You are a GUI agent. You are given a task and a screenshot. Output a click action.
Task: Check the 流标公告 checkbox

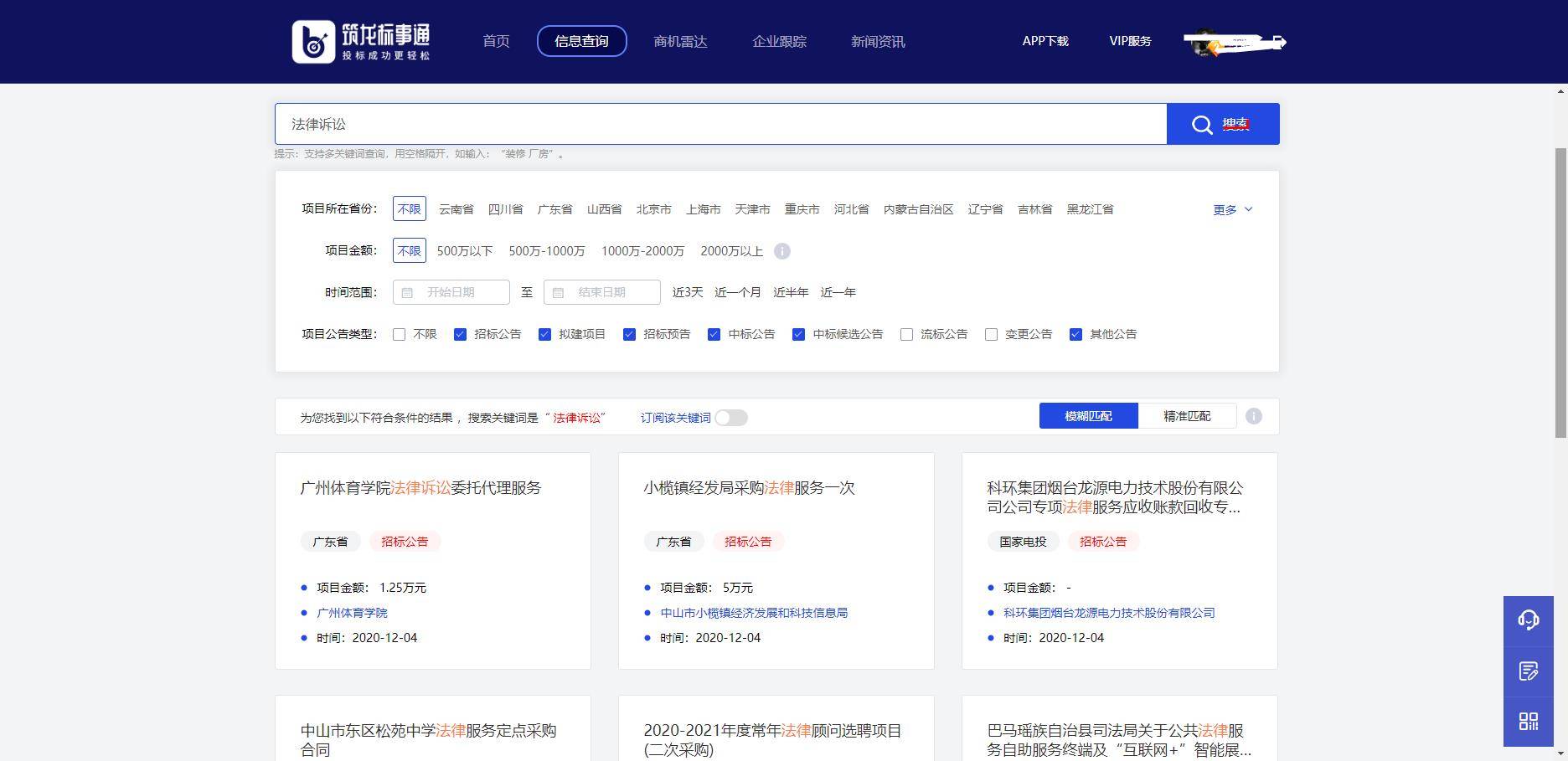(x=906, y=334)
